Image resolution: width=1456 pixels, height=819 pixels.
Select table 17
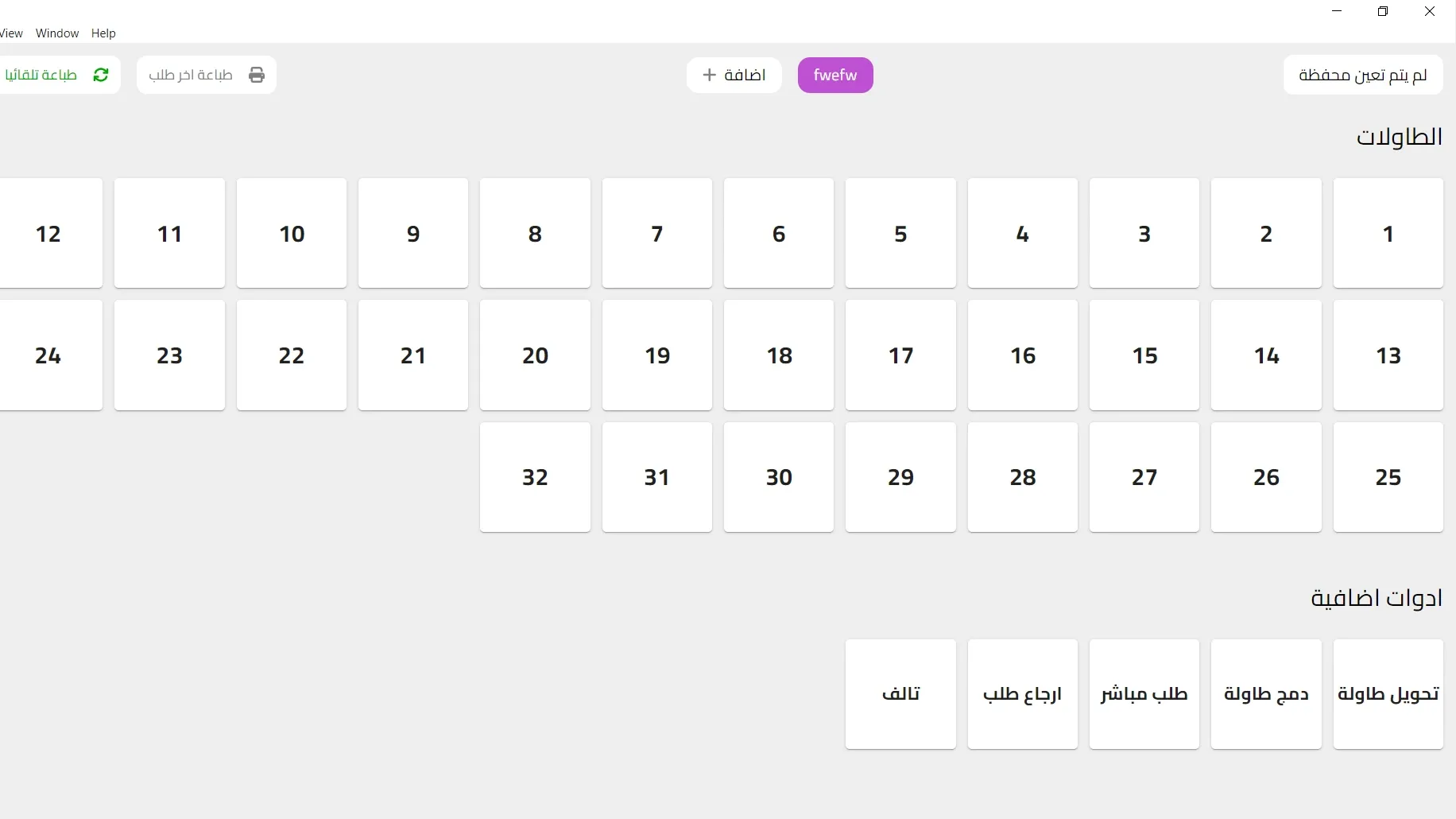[x=900, y=355]
